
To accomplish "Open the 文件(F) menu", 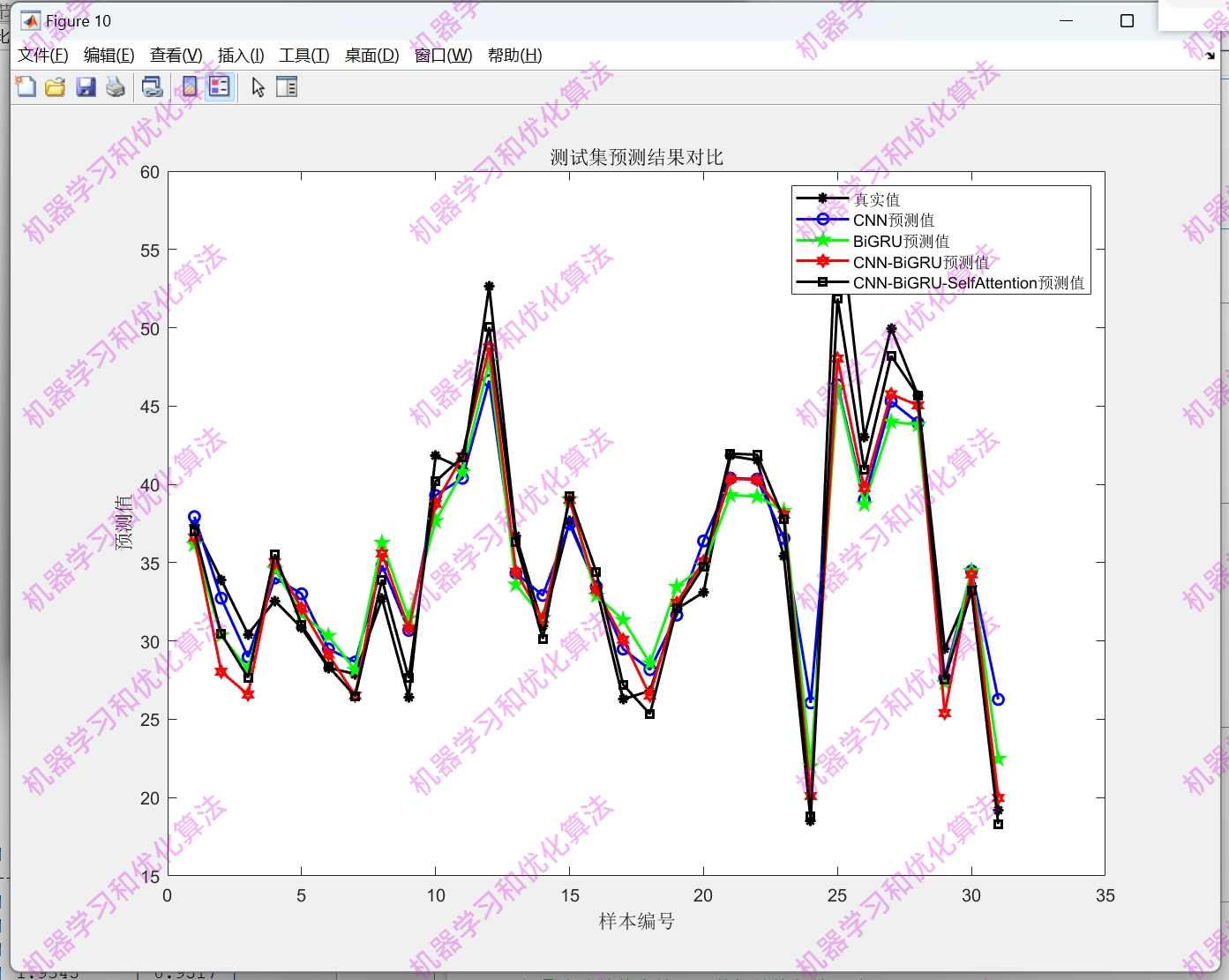I will click(41, 55).
